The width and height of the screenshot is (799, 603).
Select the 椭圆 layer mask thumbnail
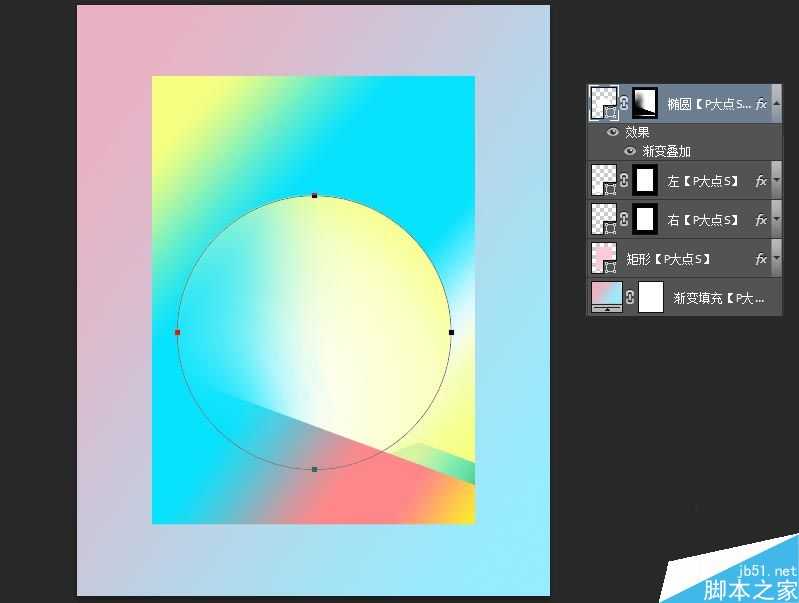coord(645,103)
